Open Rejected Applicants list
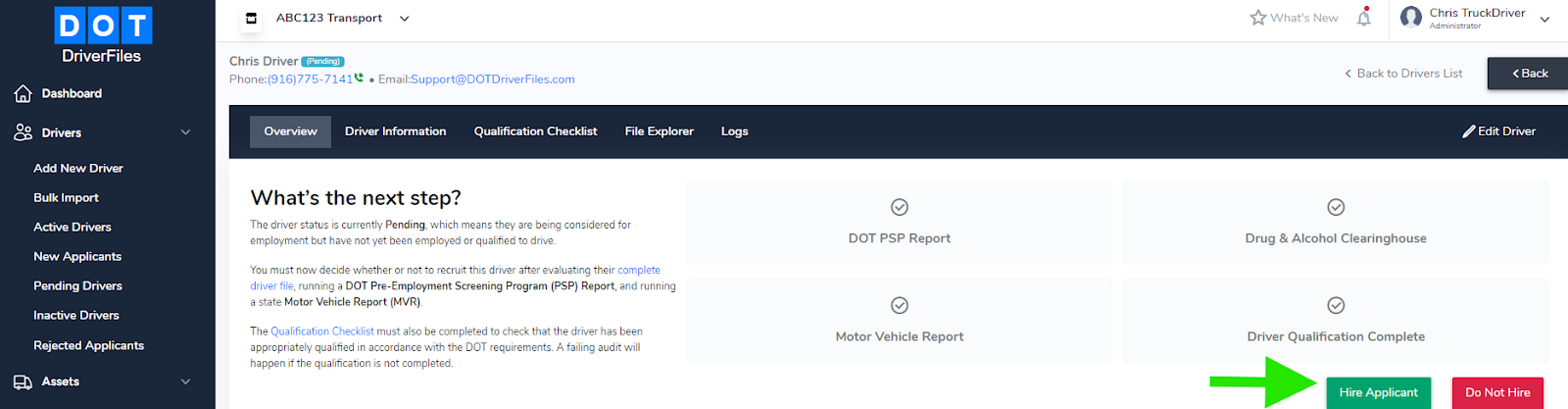Viewport: 1568px width, 409px height. click(x=89, y=345)
